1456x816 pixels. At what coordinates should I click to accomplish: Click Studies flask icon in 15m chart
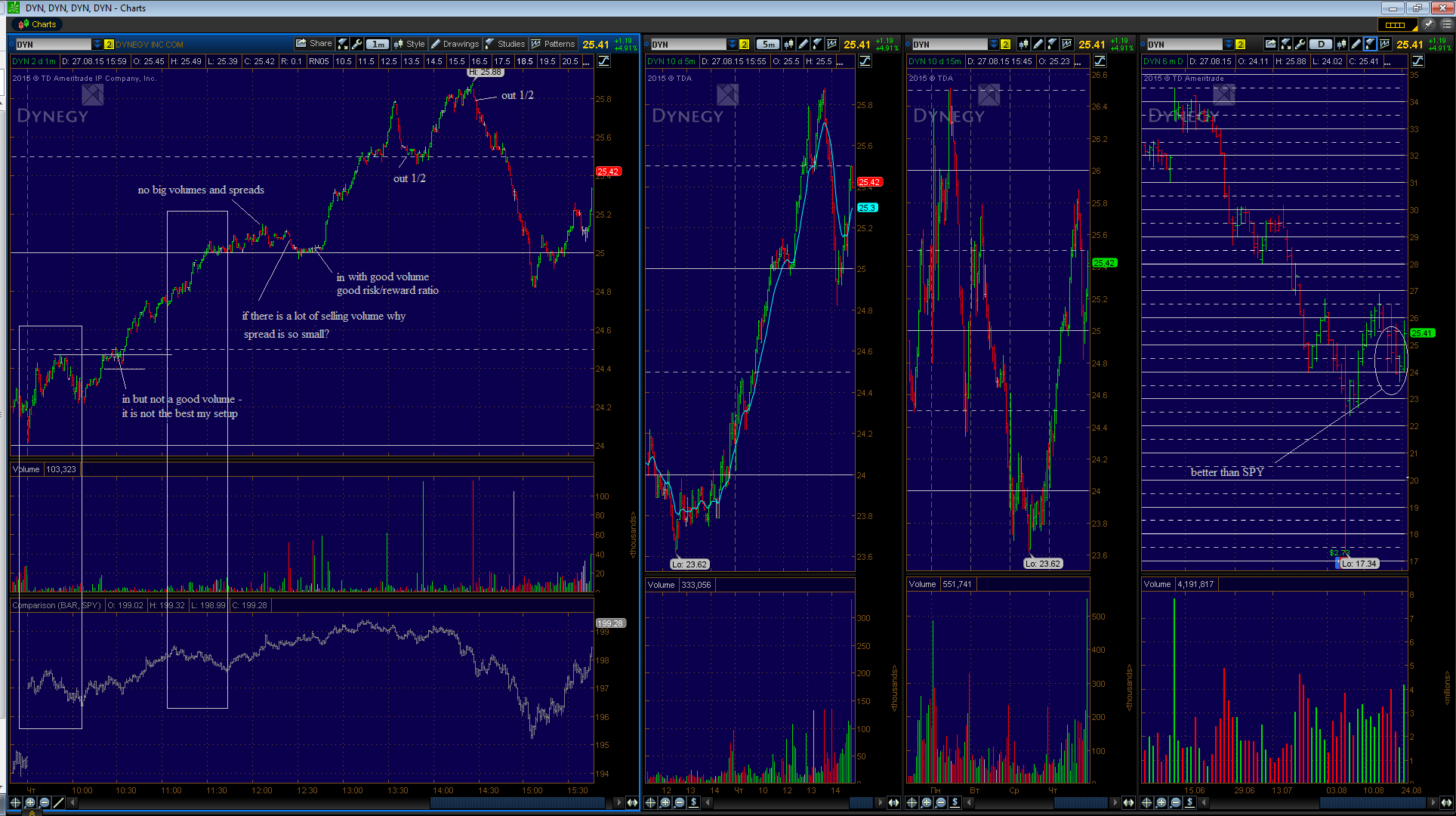[1052, 45]
